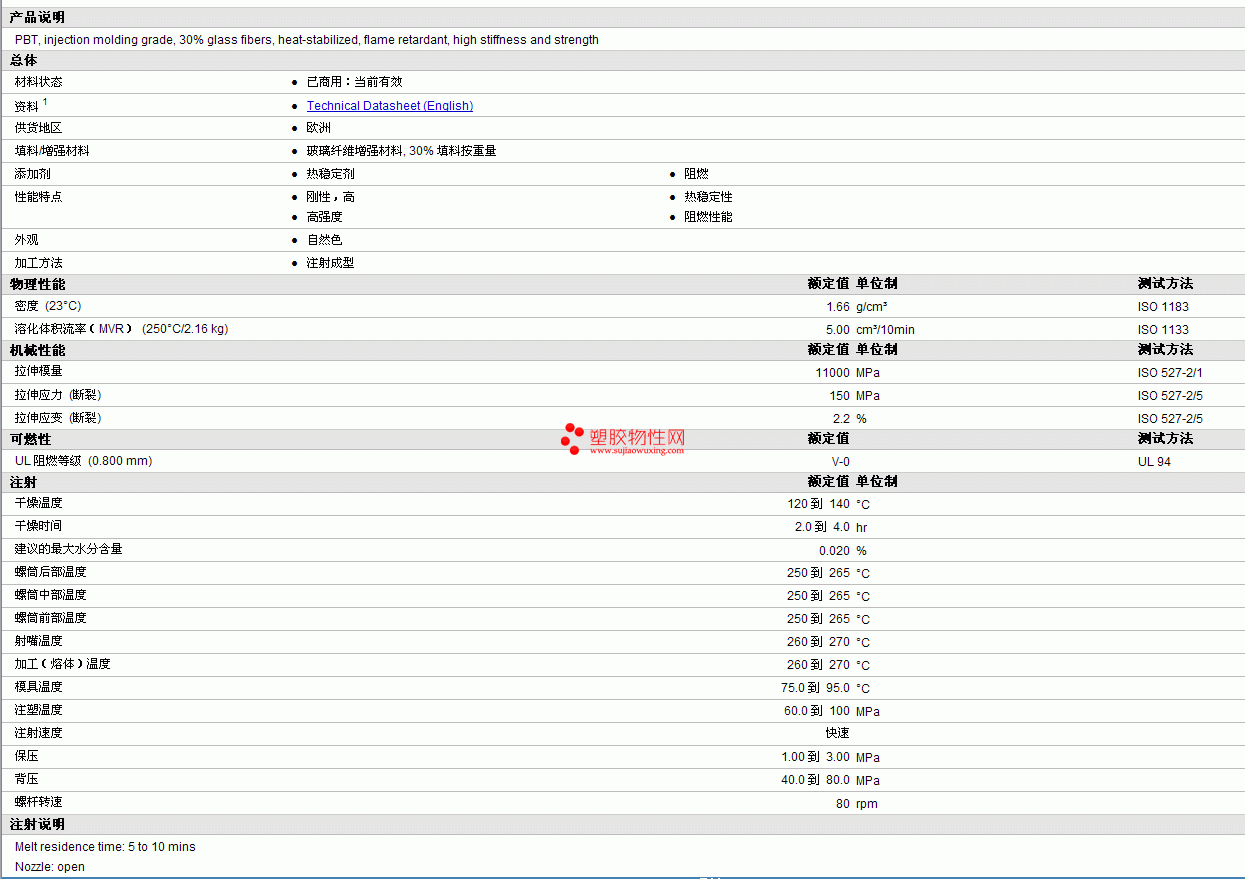
Task: Click the 11000 tensile modulus value
Action: (832, 373)
